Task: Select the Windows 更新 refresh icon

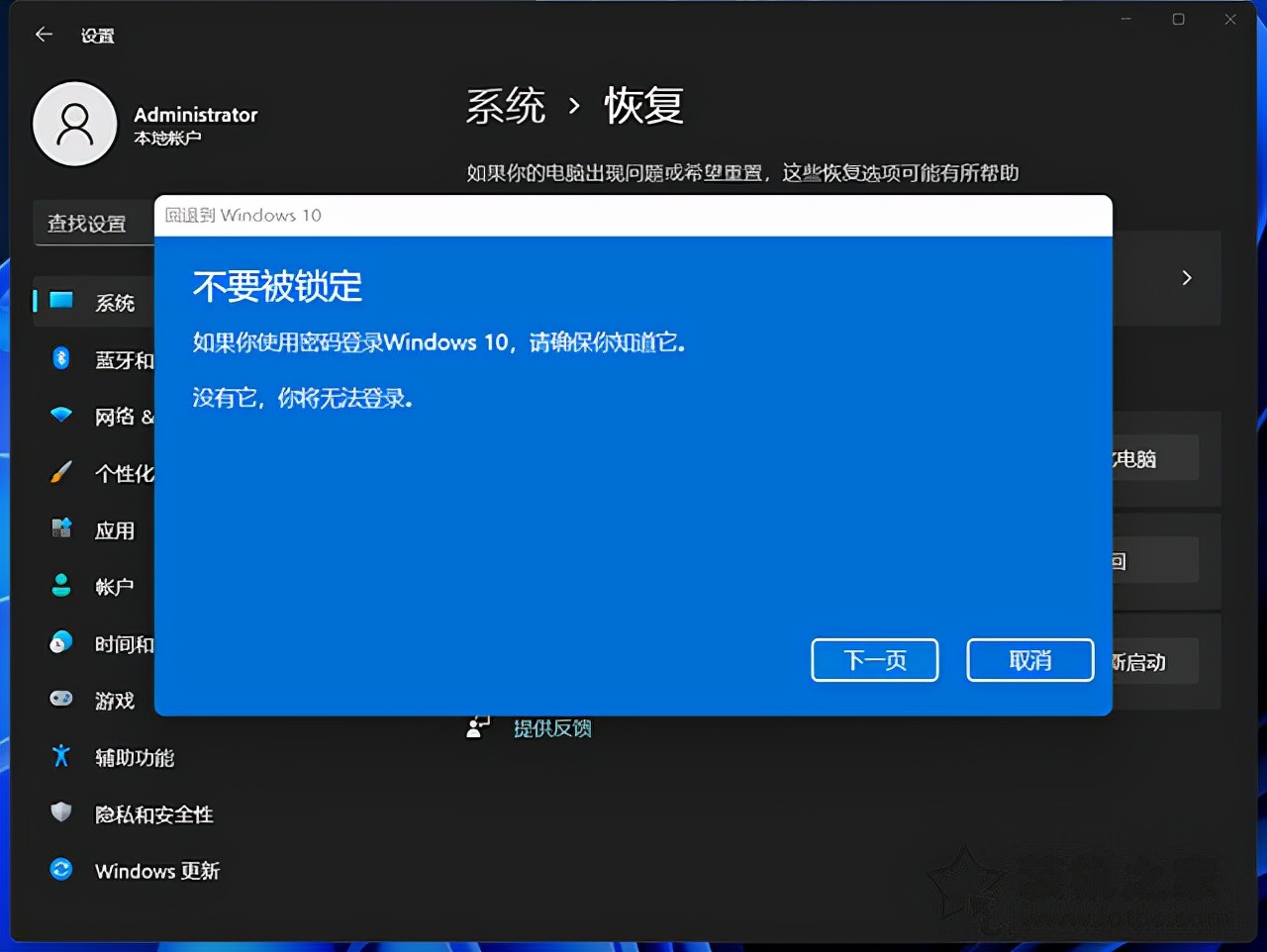Action: pyautogui.click(x=61, y=869)
